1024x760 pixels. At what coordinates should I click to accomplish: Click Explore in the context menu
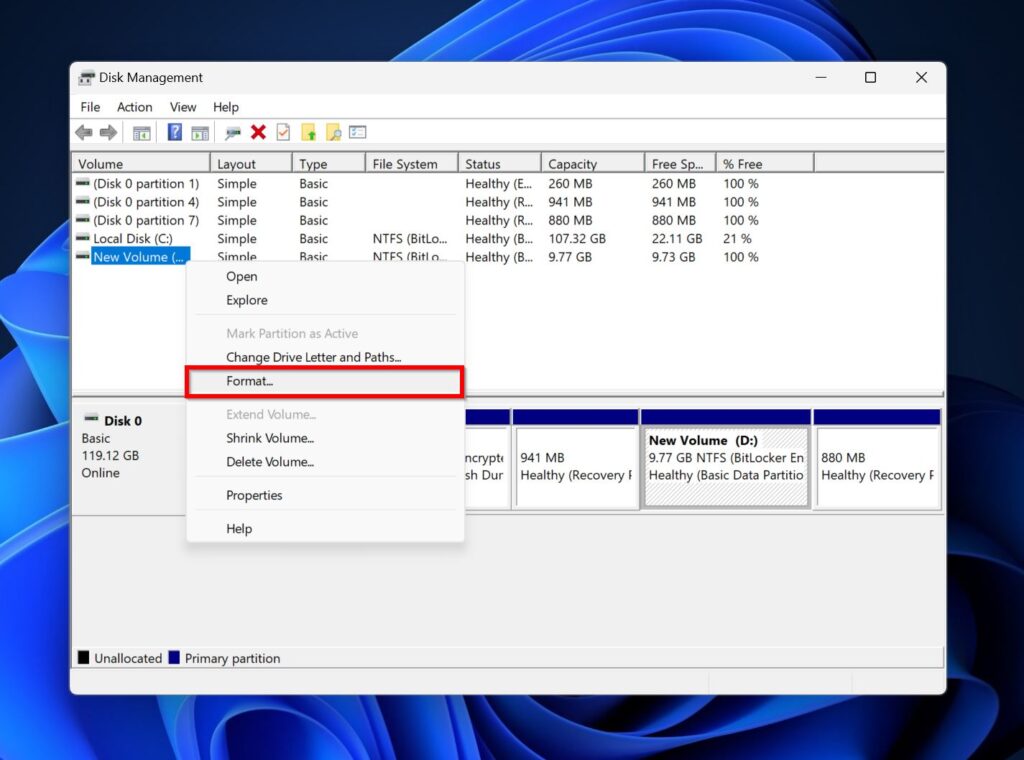click(246, 300)
